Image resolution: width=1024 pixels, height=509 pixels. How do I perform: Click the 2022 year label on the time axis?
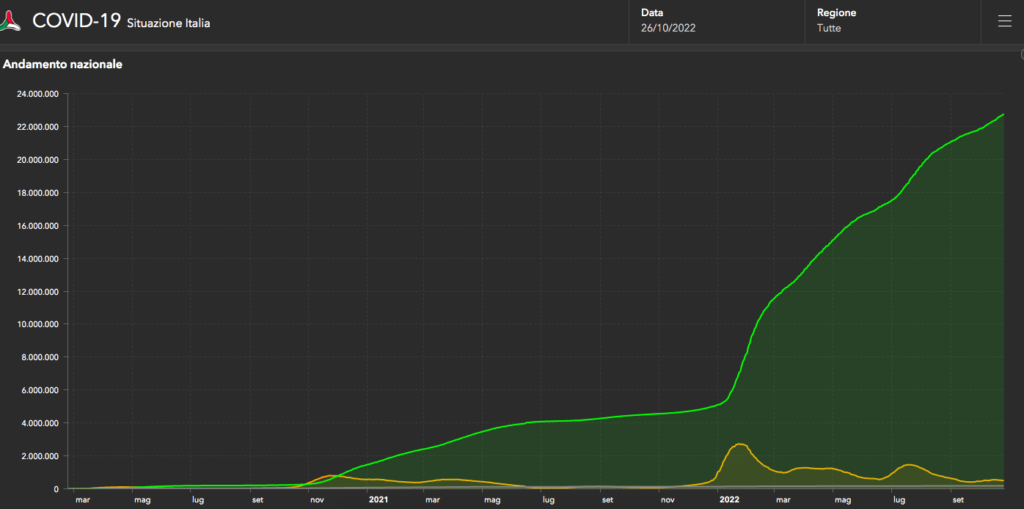[729, 498]
